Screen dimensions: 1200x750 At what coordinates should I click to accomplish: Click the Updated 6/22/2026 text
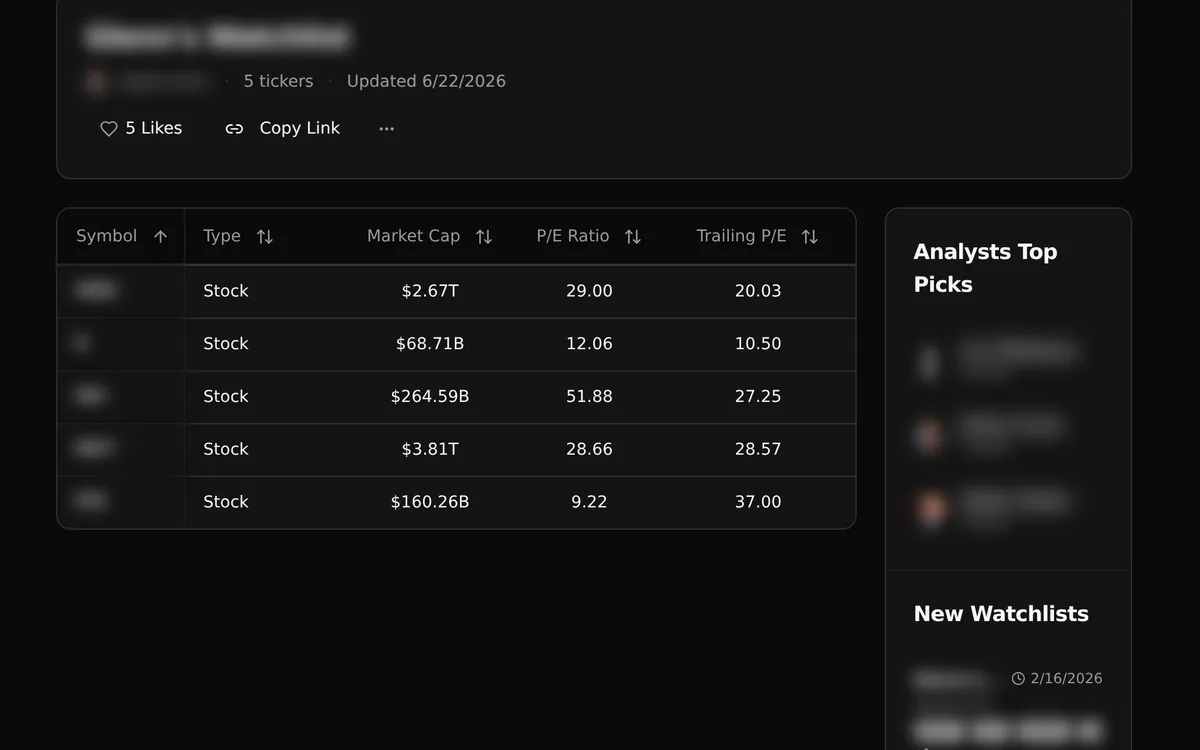click(426, 81)
